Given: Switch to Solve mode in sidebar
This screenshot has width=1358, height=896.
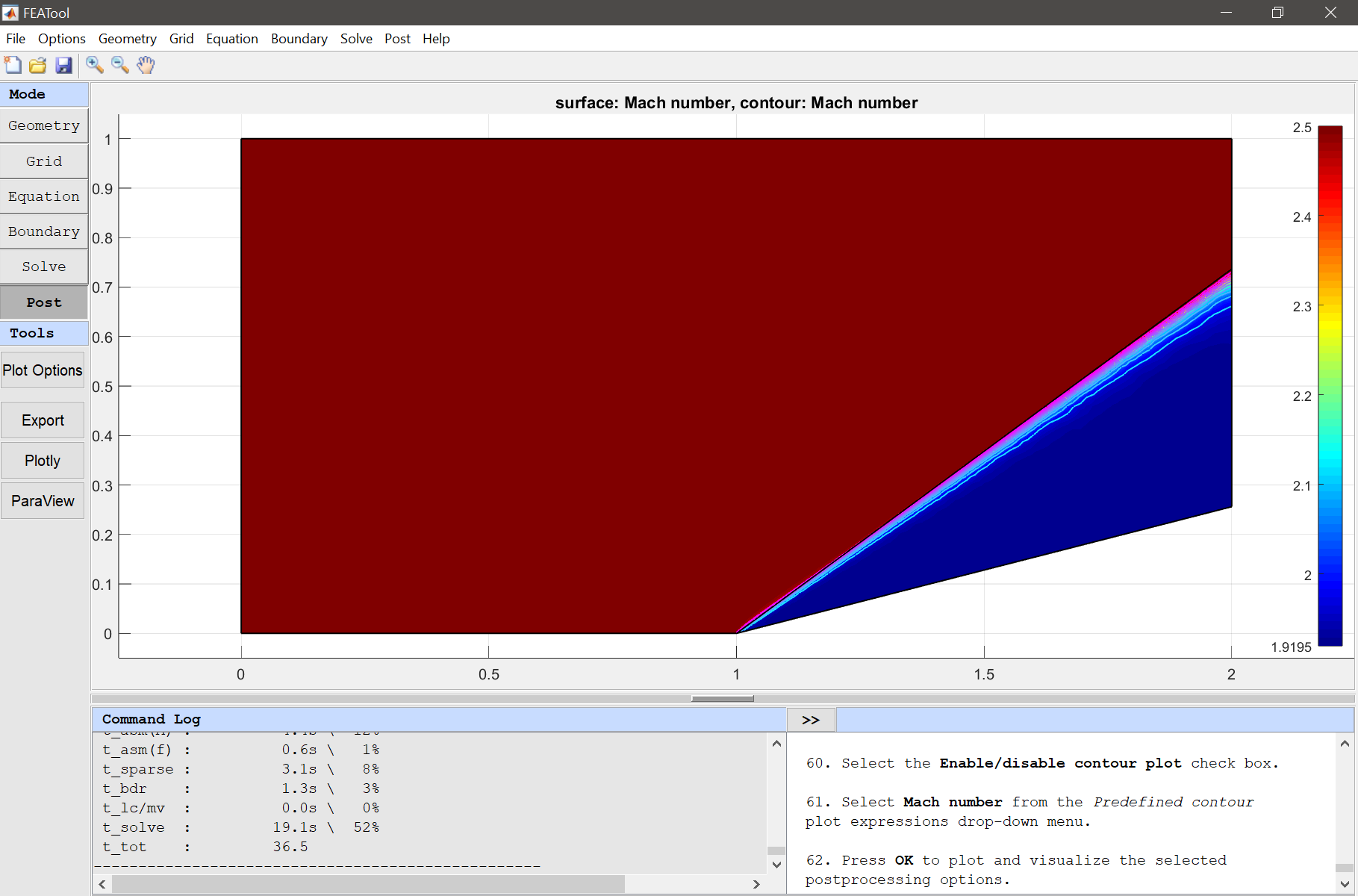Looking at the screenshot, I should pyautogui.click(x=44, y=267).
